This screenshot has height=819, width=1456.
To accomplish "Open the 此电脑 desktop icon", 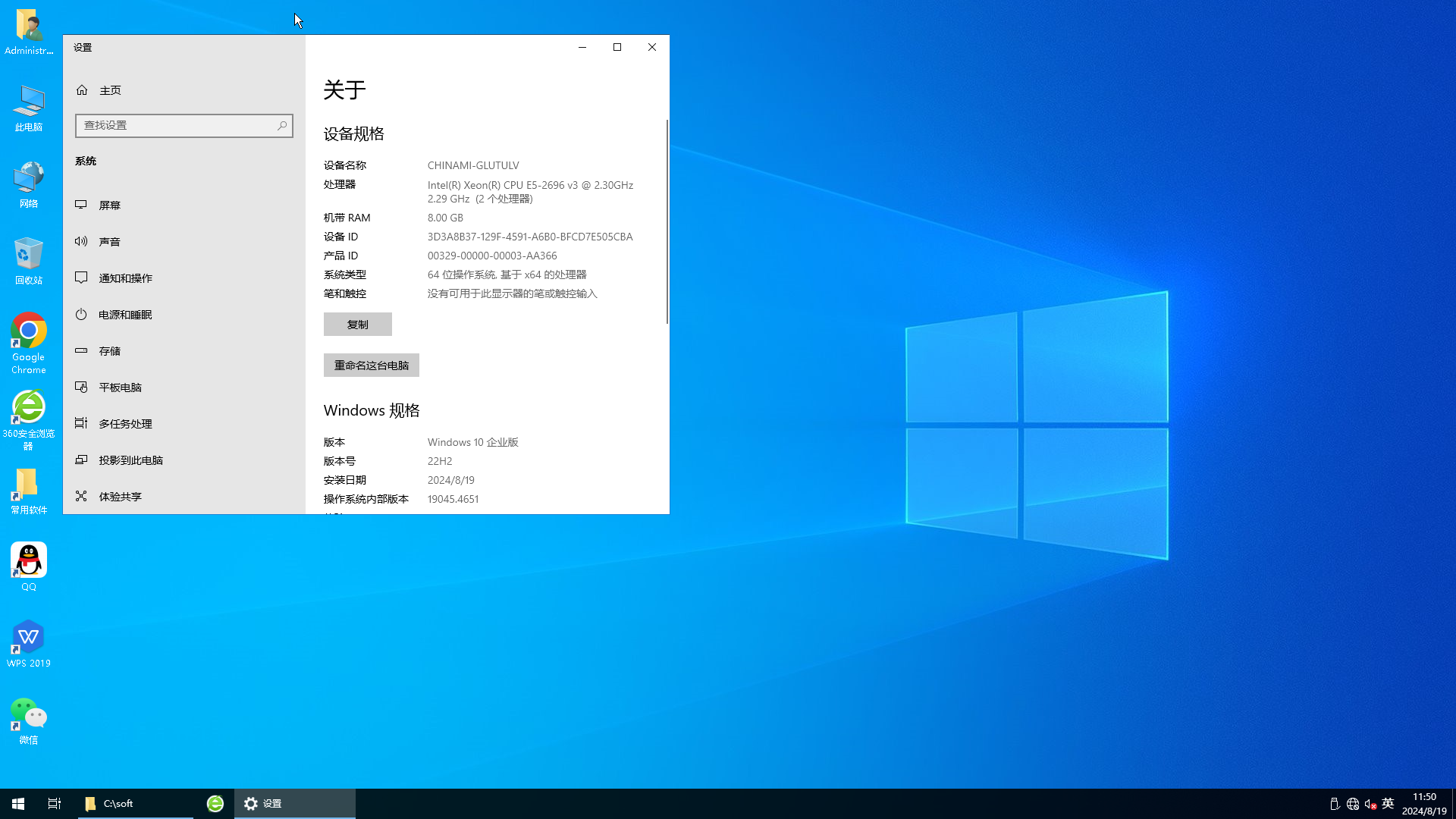I will (29, 108).
